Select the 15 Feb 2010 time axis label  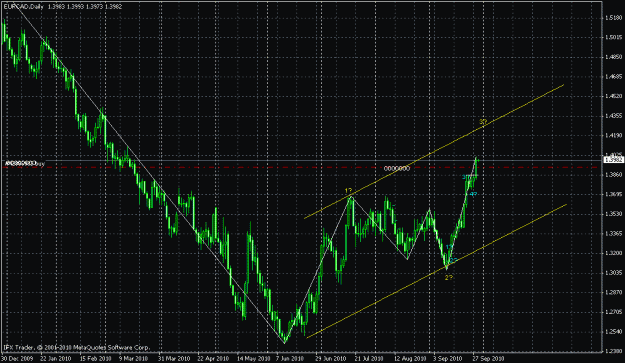95,358
